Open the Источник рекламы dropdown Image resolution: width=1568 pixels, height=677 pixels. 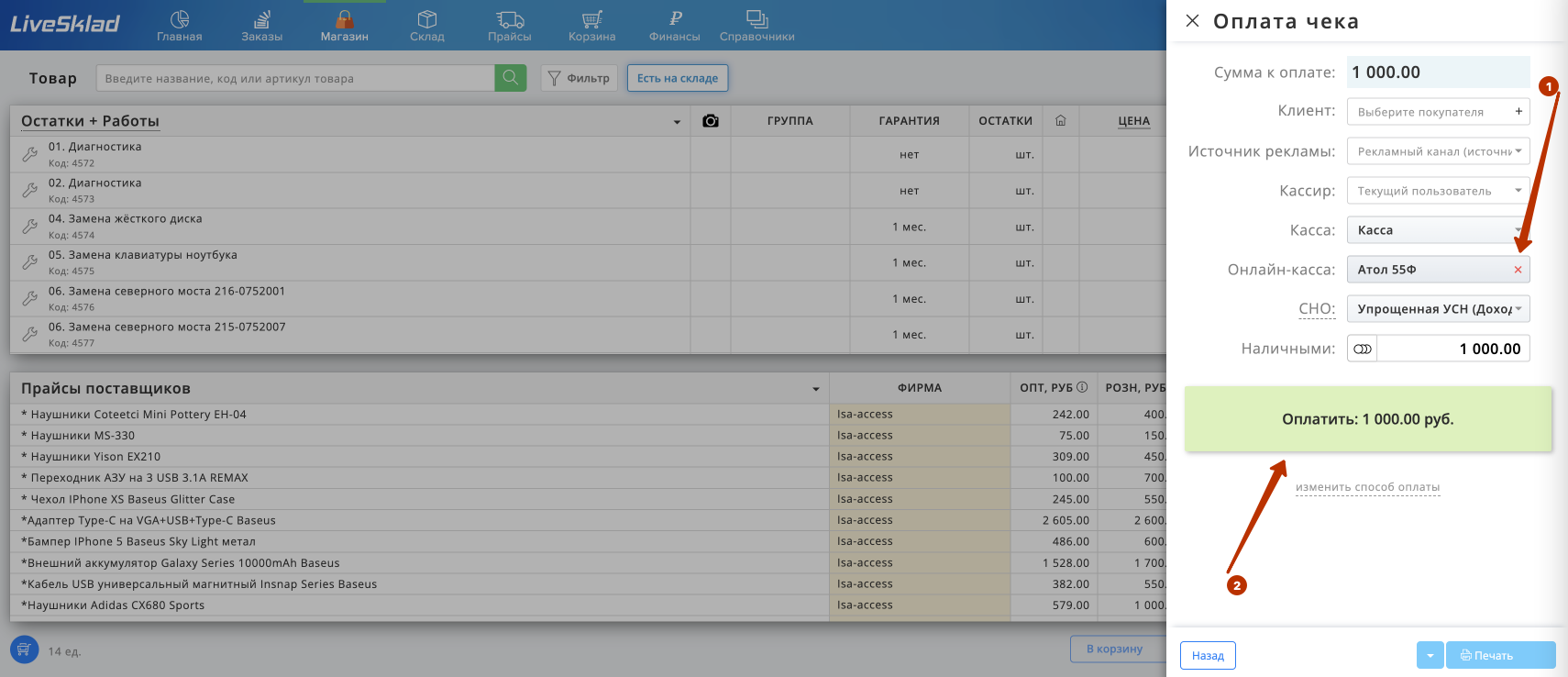[1438, 151]
